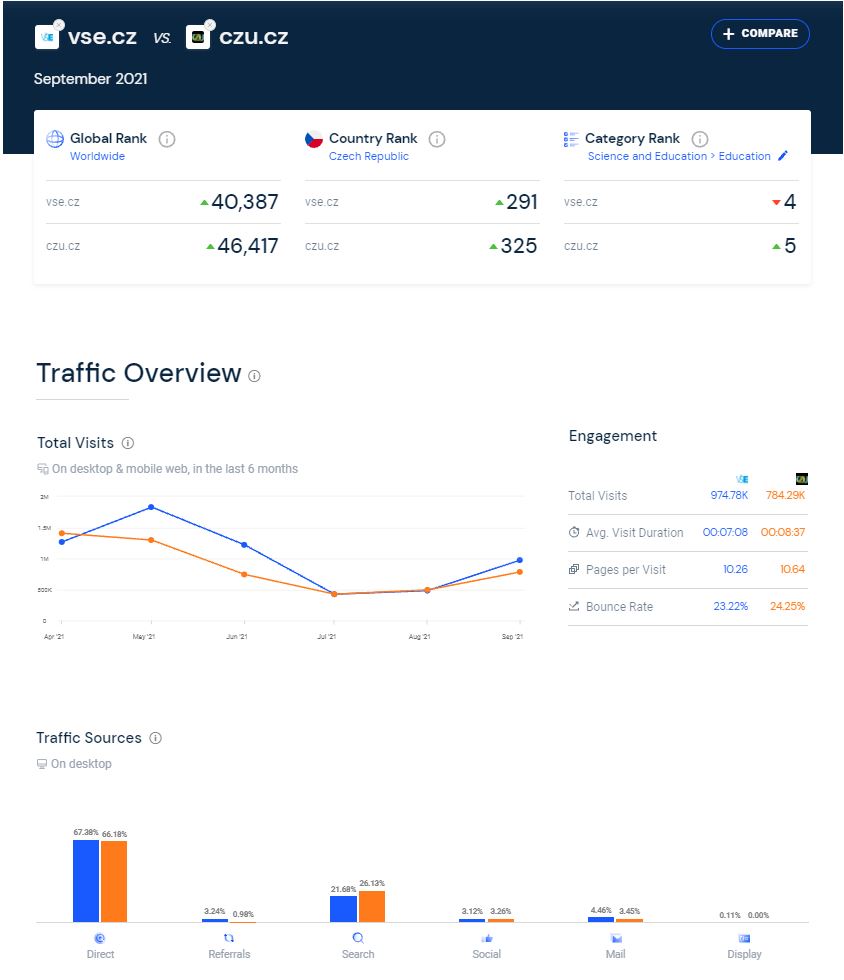The height and width of the screenshot is (980, 844).
Task: Remove vse.cz site via close badge
Action: 58,25
